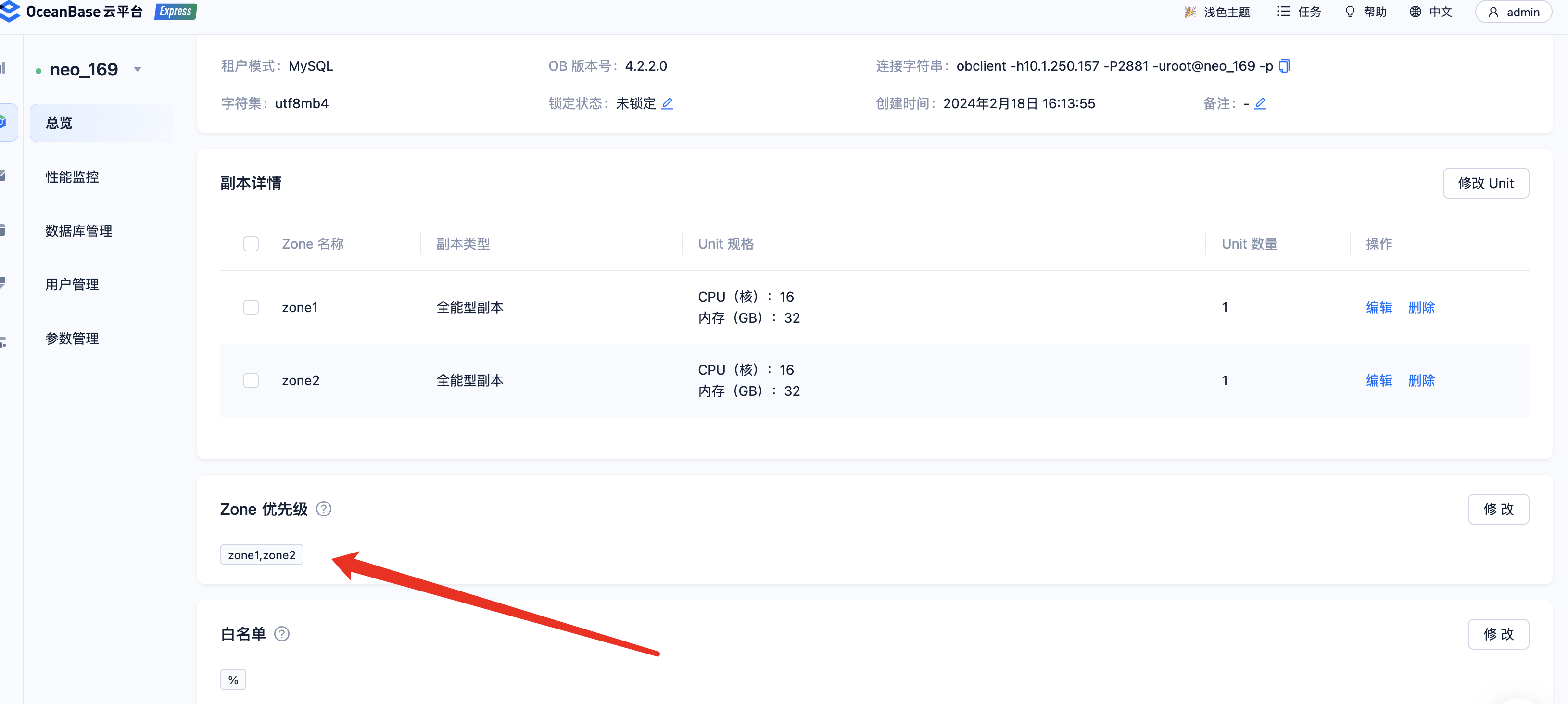1568x704 pixels.
Task: Click the 修改 Unit button
Action: [x=1485, y=183]
